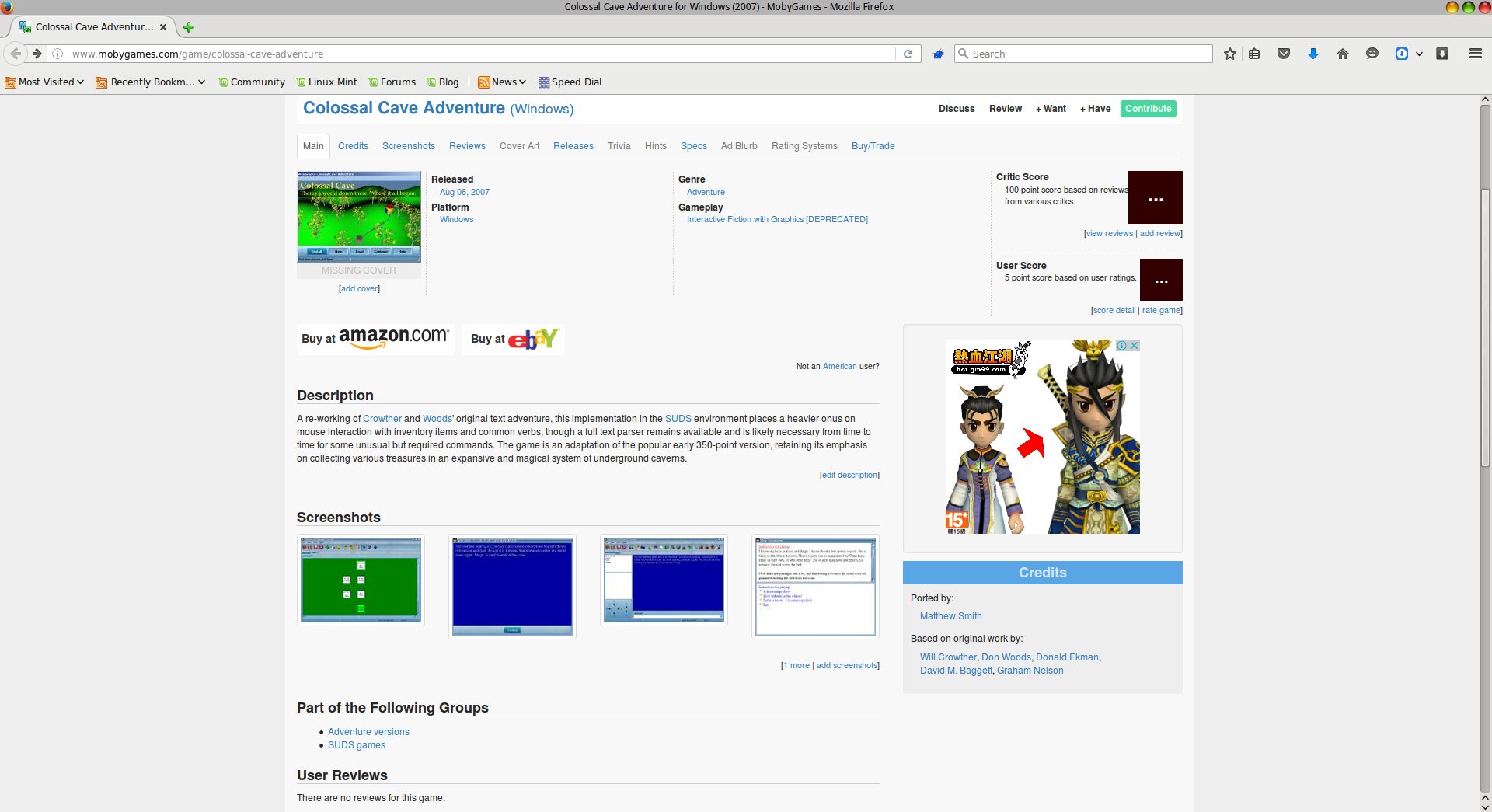Viewport: 1492px width, 812px height.
Task: Open the Releases tab
Action: pyautogui.click(x=573, y=146)
